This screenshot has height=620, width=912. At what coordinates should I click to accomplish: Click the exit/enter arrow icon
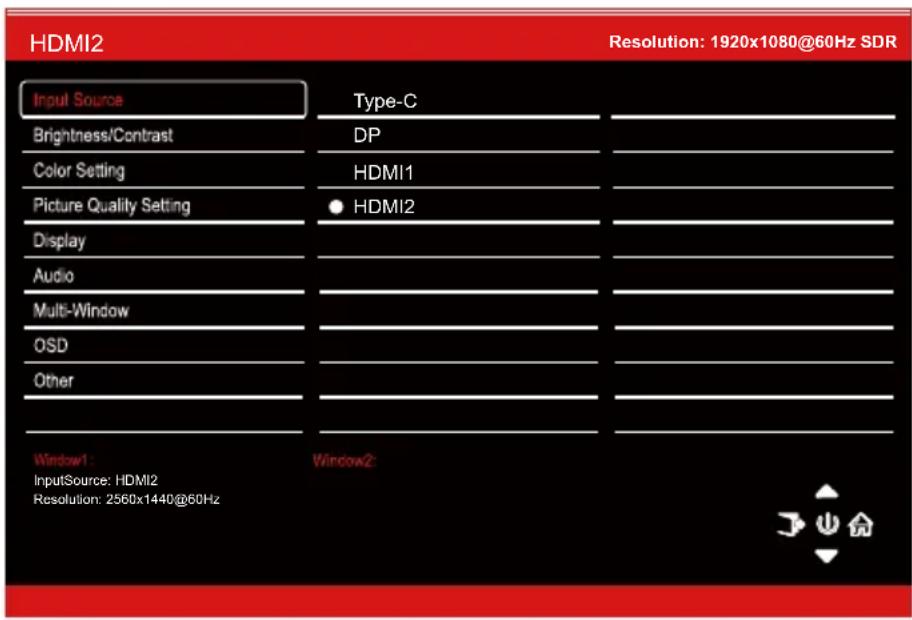pyautogui.click(x=791, y=524)
